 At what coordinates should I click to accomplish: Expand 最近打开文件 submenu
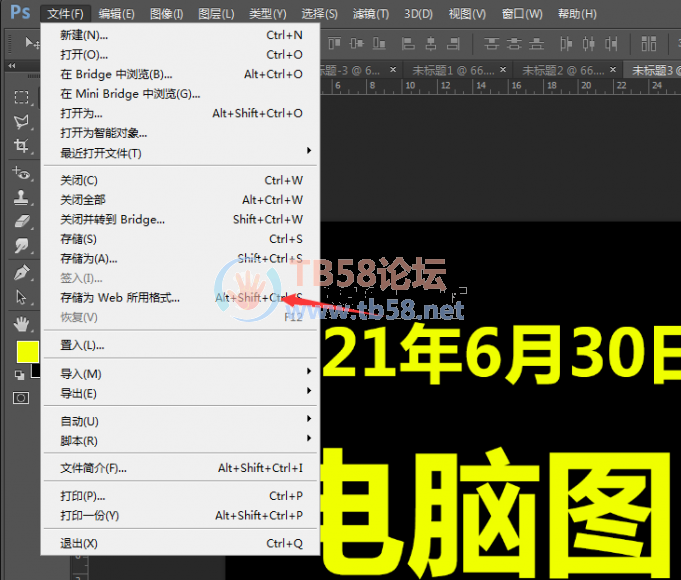(180, 153)
